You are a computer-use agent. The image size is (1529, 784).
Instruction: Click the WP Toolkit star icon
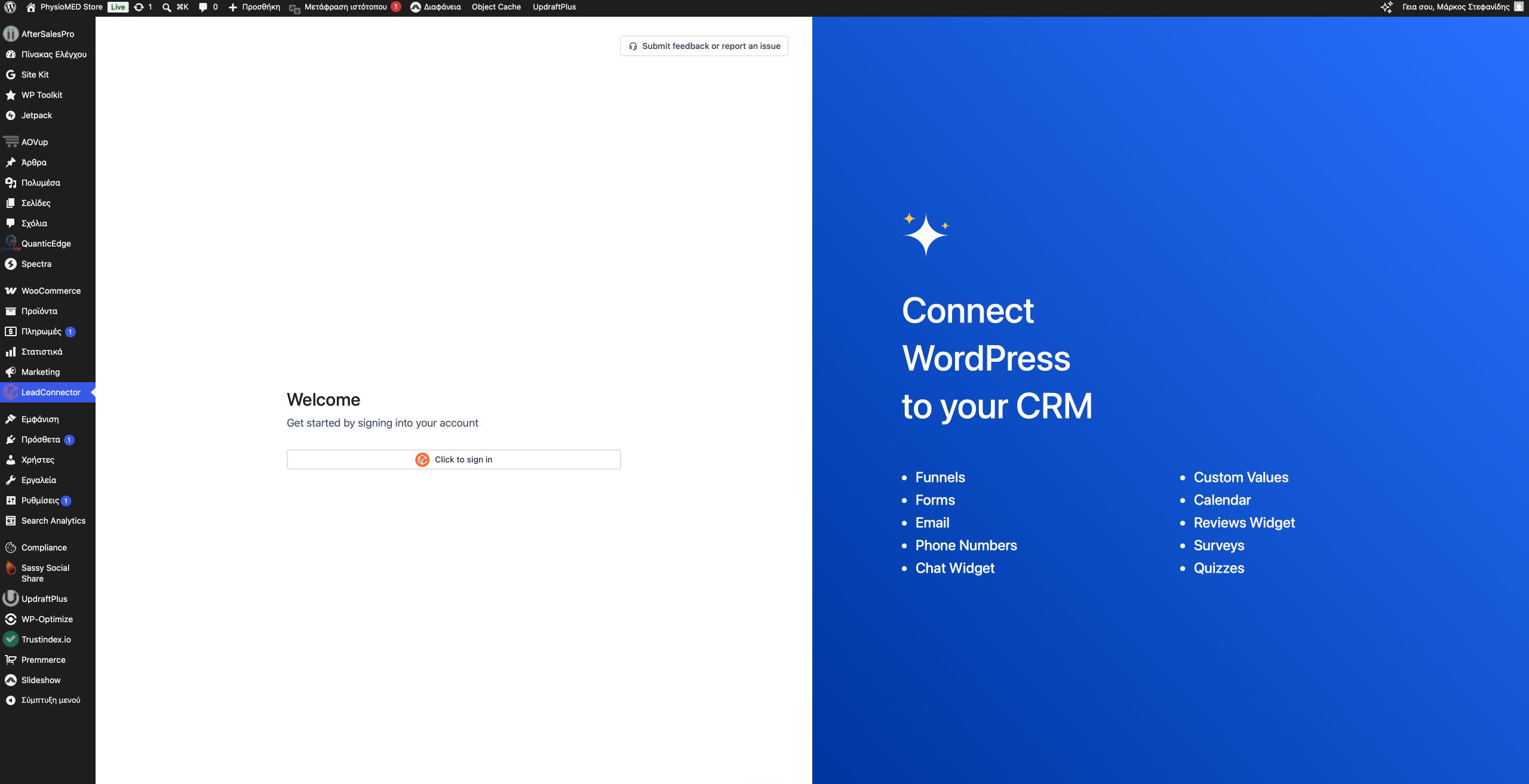tap(11, 95)
